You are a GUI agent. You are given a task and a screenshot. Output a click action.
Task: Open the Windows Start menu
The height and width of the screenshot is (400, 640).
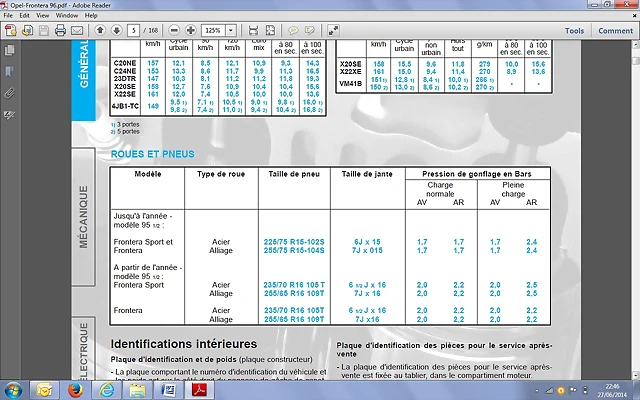pyautogui.click(x=13, y=391)
